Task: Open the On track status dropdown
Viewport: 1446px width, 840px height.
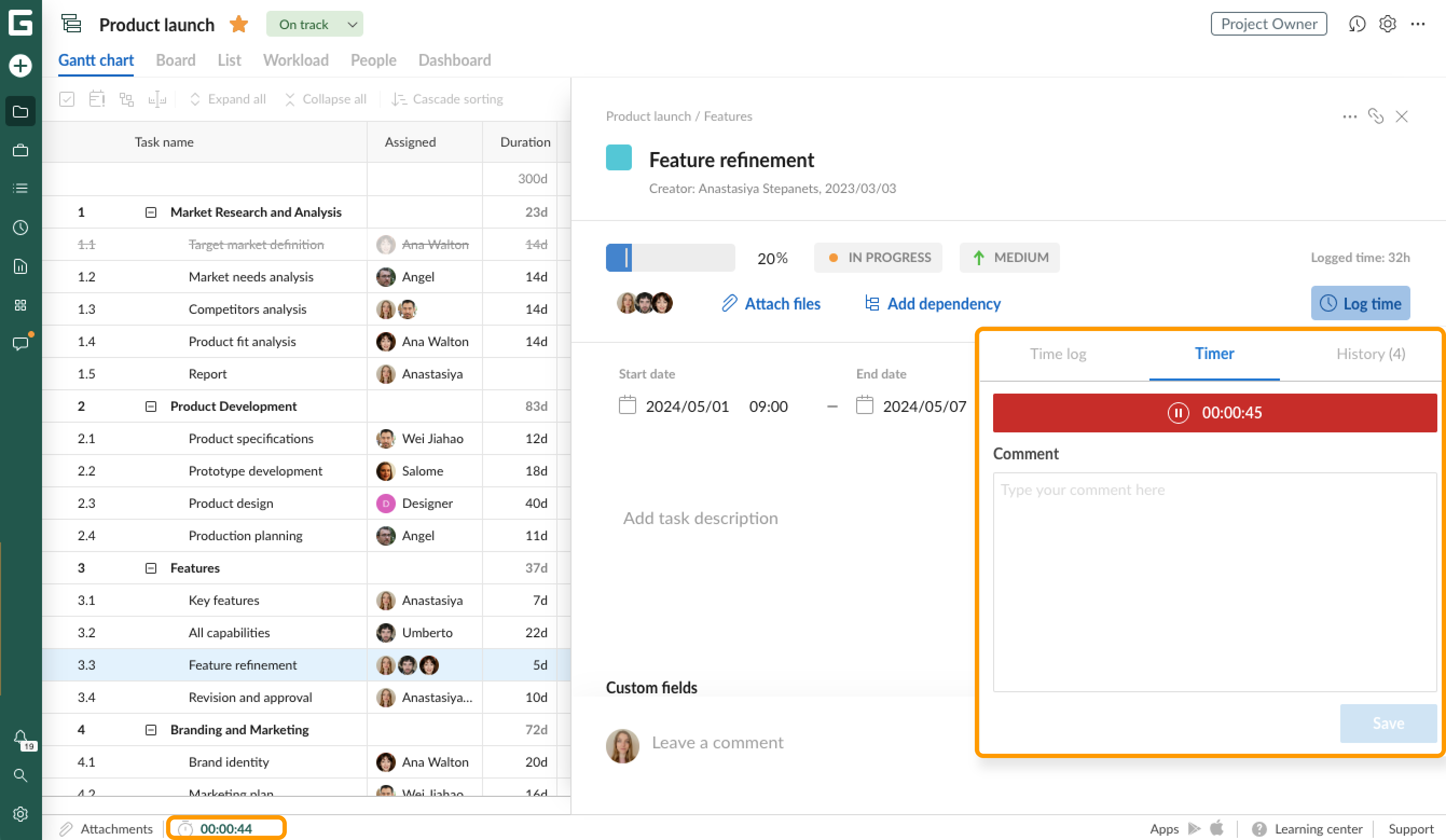Action: pyautogui.click(x=314, y=24)
